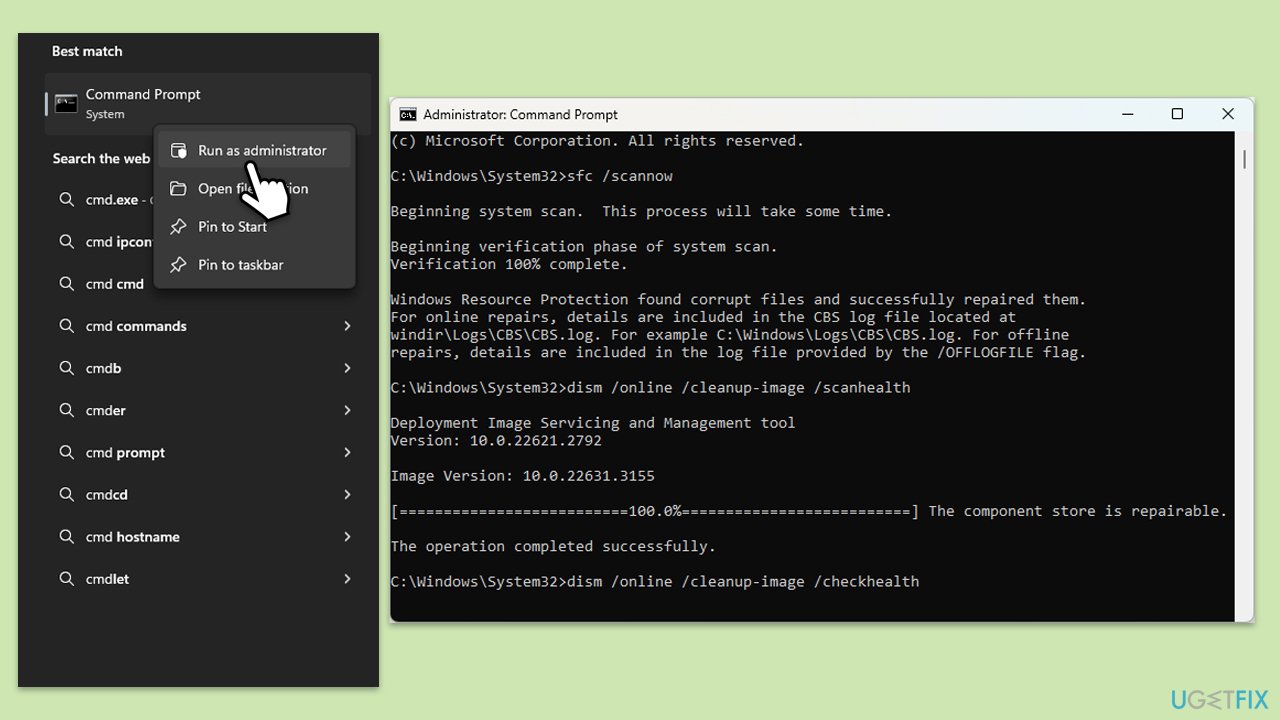Click the search icon beside cmdlet
1280x720 pixels.
click(x=67, y=578)
